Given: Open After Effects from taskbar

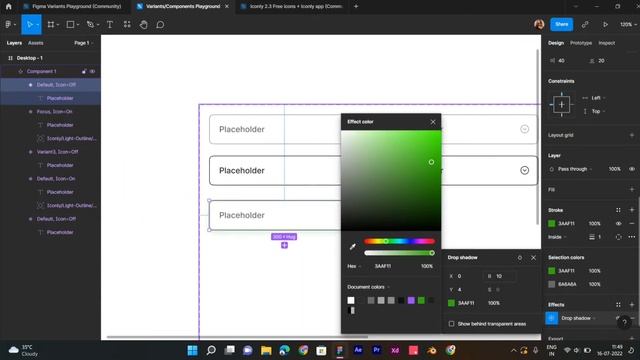Looking at the screenshot, I should (358, 350).
